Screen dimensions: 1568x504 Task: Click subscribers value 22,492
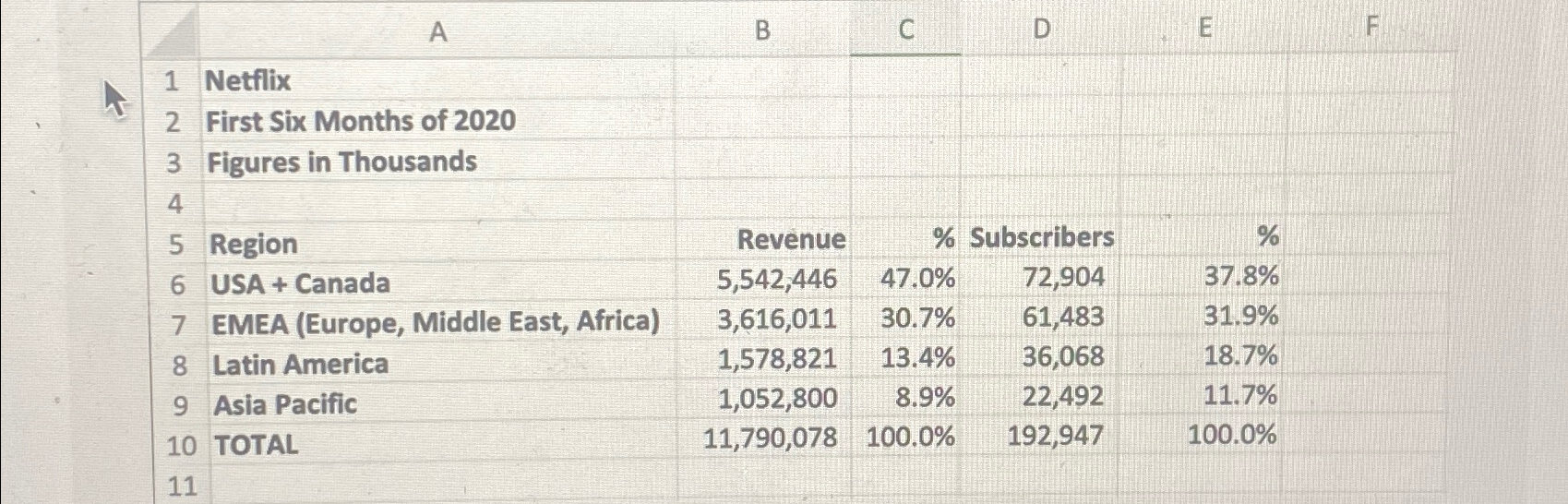point(1041,397)
